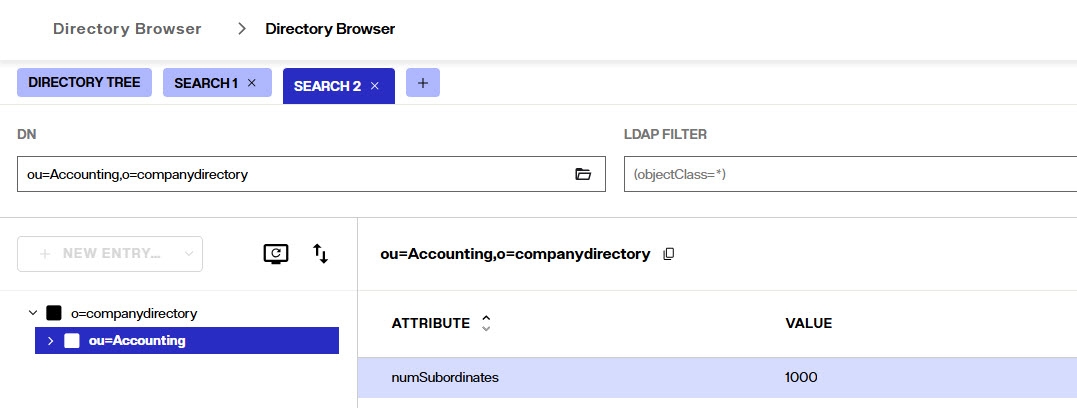Check the ou=Accounting white checkbox
This screenshot has height=408, width=1077.
71,341
